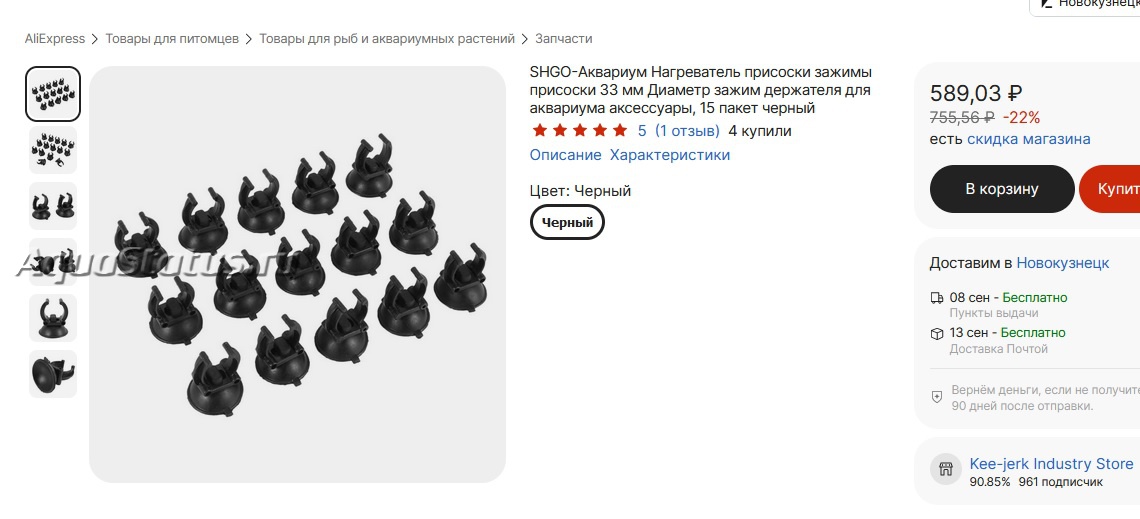Select the Черный color option
This screenshot has width=1140, height=519.
pyautogui.click(x=567, y=222)
